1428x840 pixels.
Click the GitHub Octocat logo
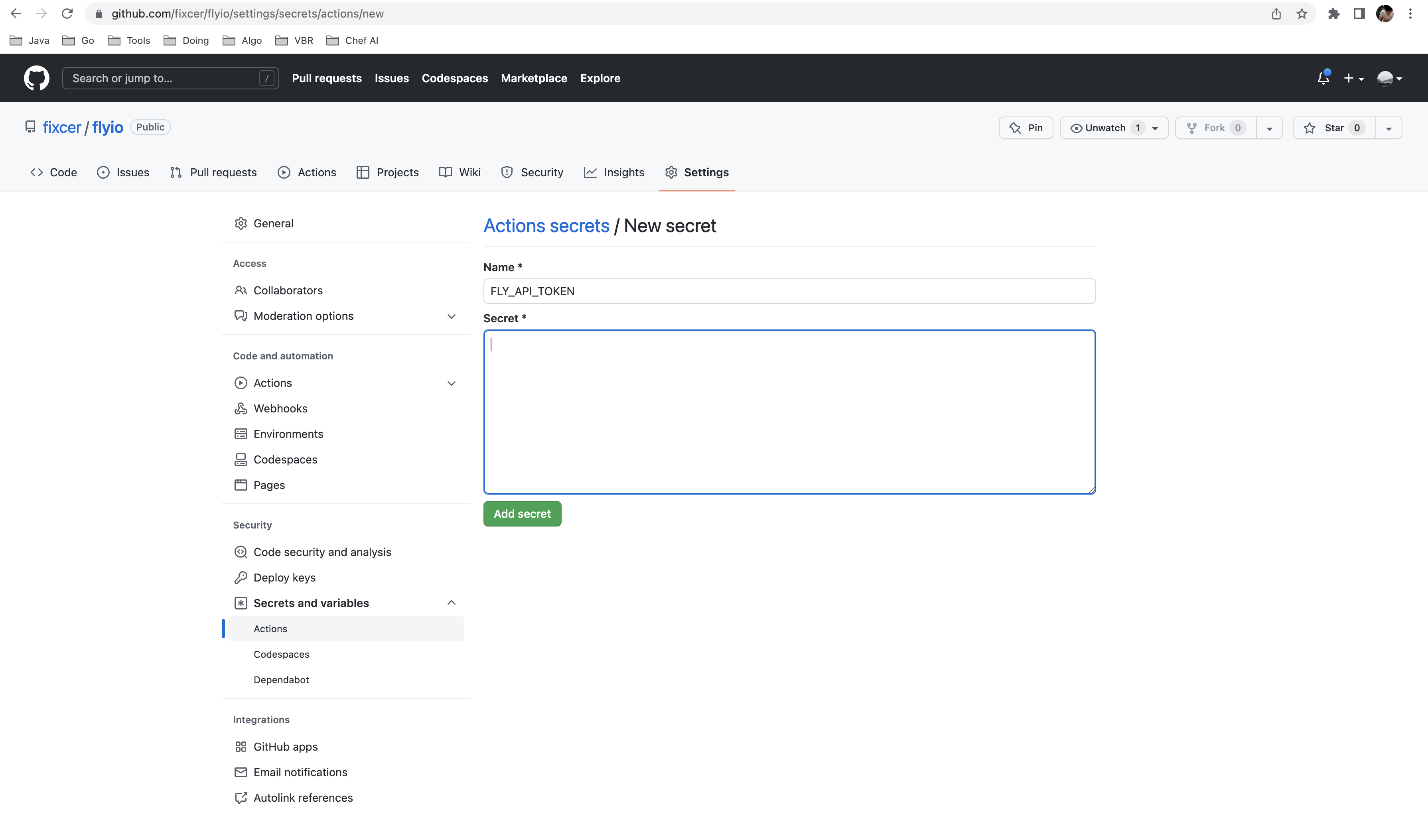pos(36,78)
